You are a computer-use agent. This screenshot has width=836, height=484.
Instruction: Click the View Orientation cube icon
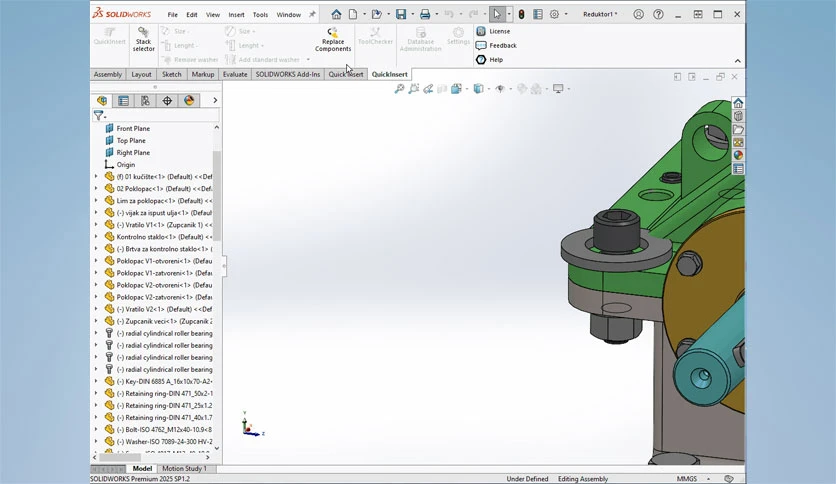(x=456, y=88)
